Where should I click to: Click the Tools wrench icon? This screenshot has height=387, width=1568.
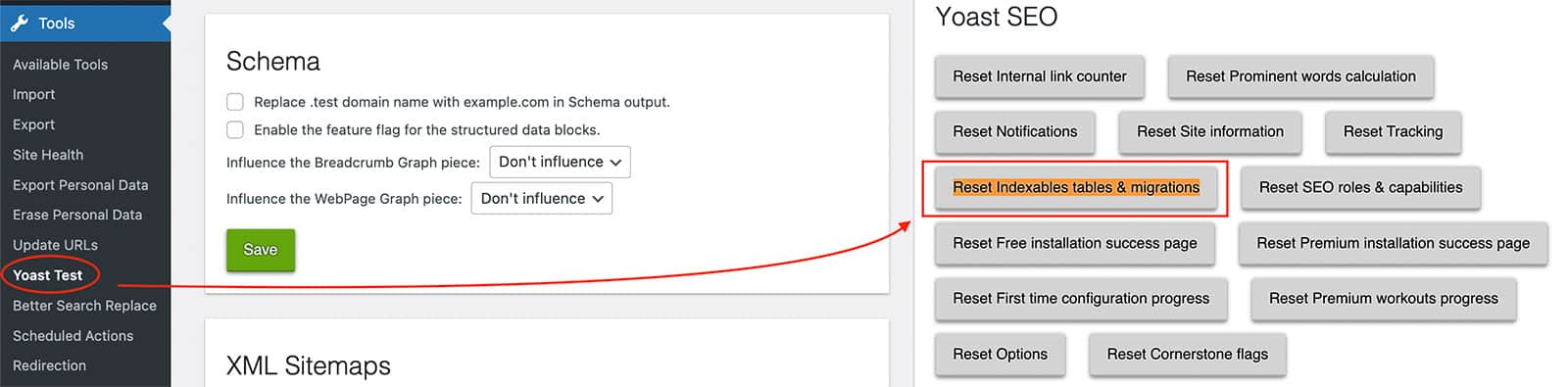pyautogui.click(x=19, y=23)
